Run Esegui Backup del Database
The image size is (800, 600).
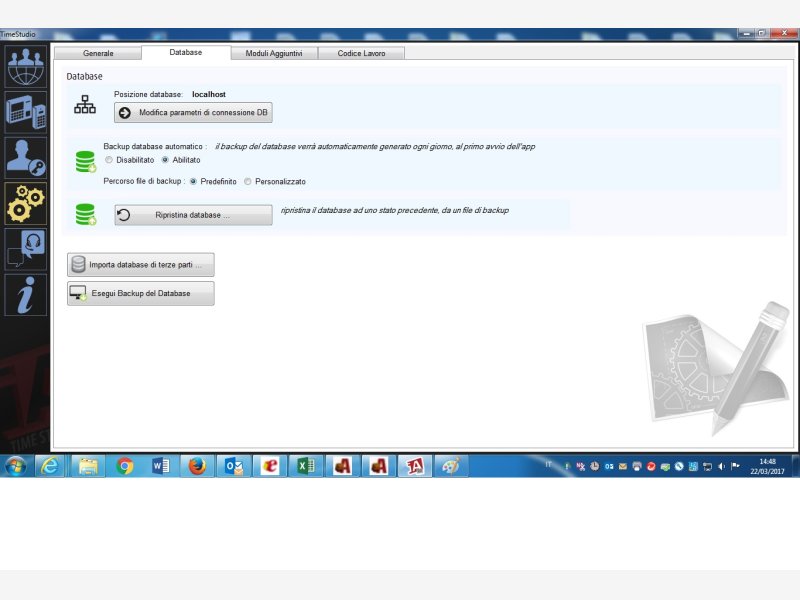140,293
